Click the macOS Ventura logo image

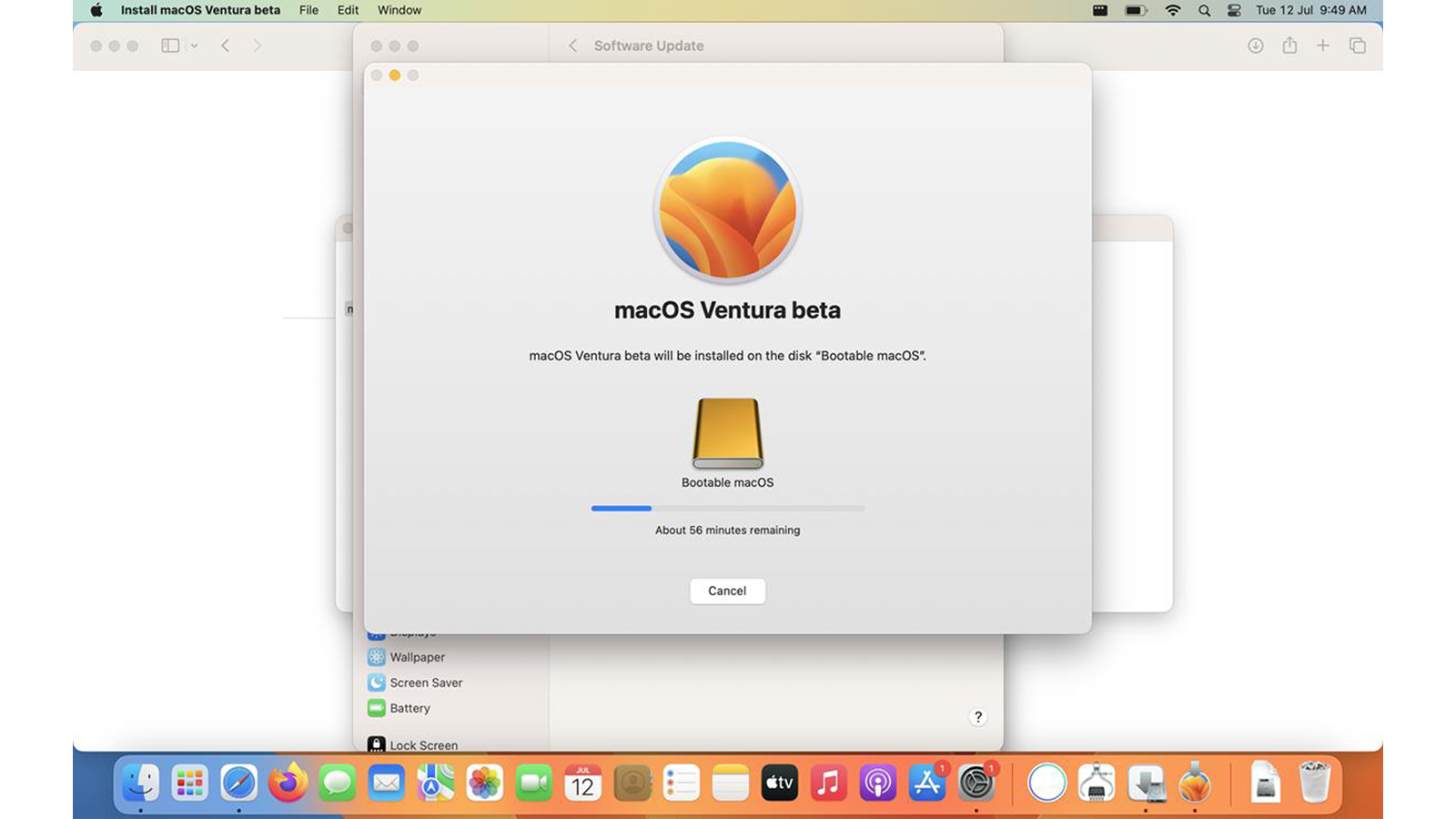tap(728, 210)
